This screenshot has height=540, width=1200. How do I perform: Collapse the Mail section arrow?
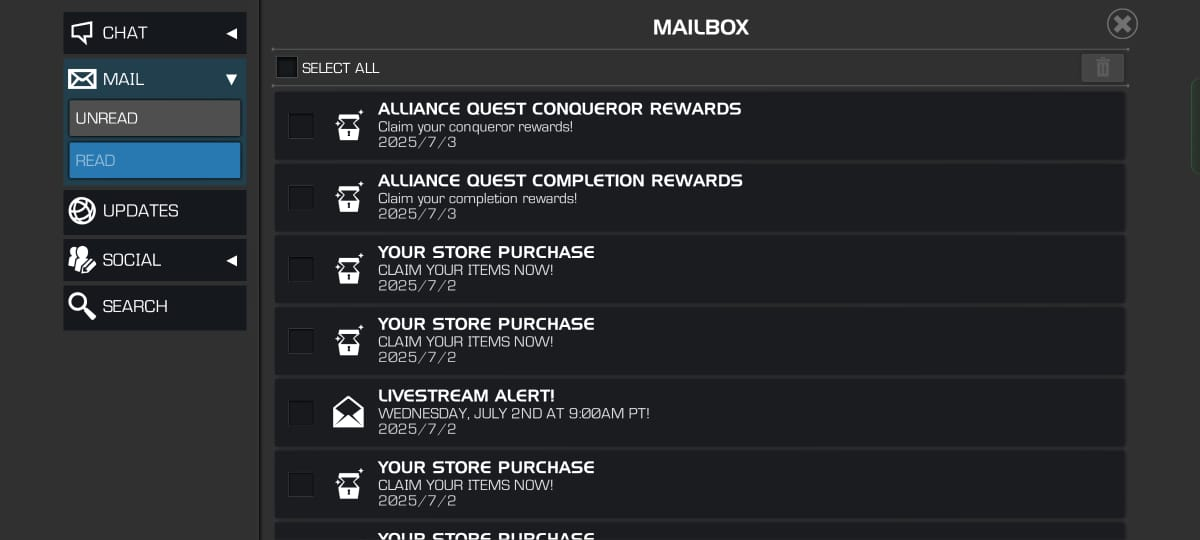[232, 79]
